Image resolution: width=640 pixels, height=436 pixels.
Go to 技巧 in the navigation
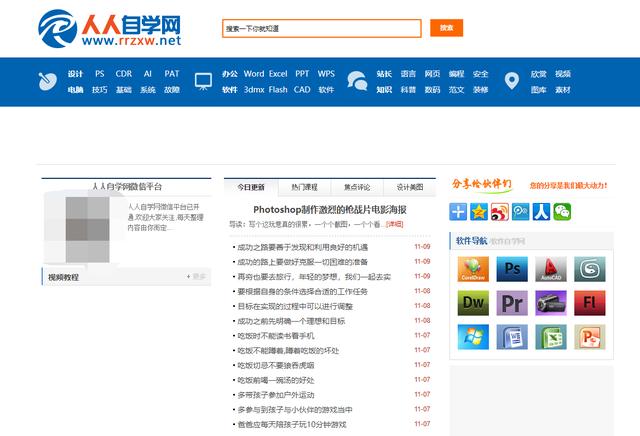[x=100, y=90]
